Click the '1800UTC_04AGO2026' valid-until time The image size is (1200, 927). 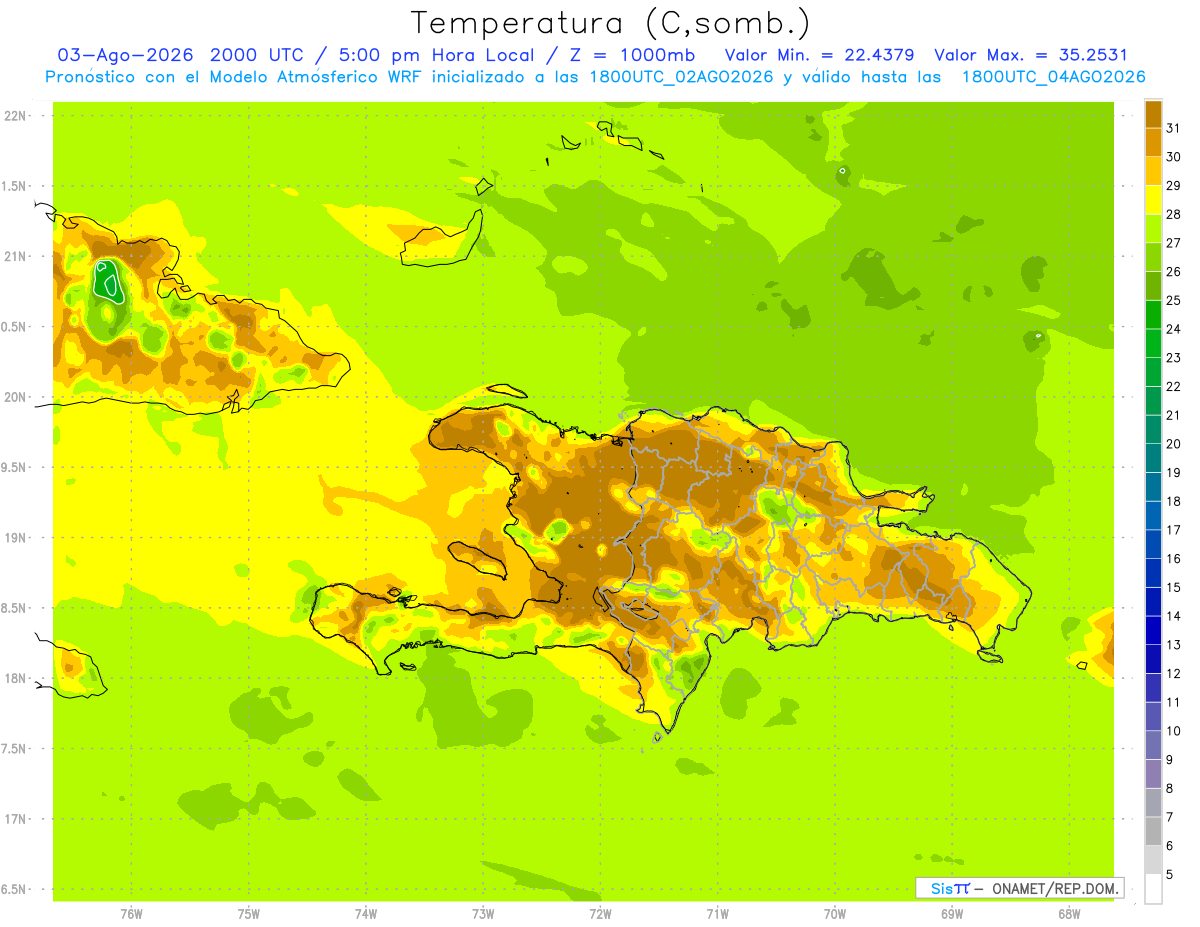(1053, 77)
